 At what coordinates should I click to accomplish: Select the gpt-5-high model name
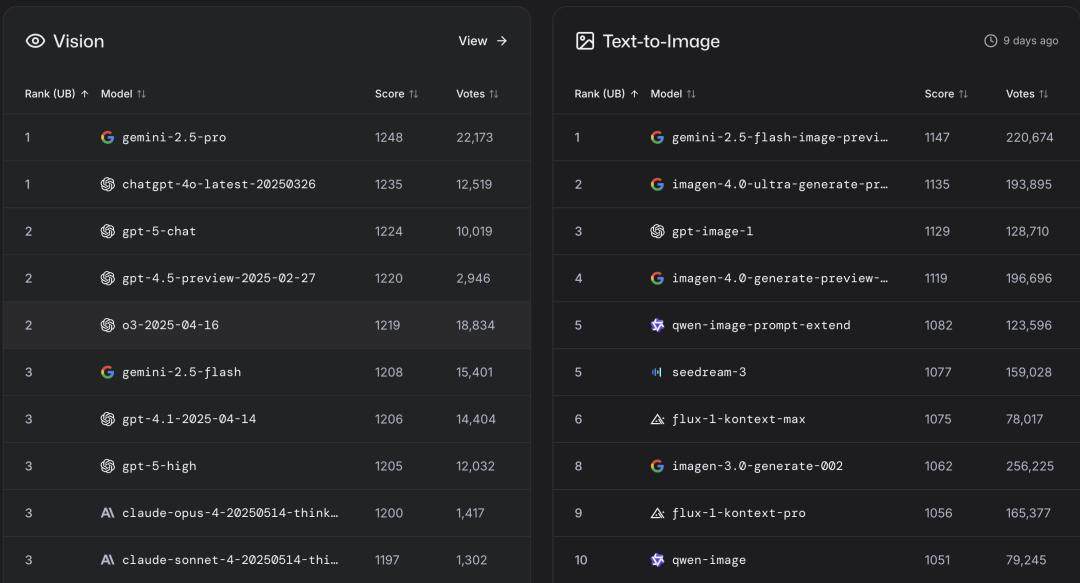[159, 466]
